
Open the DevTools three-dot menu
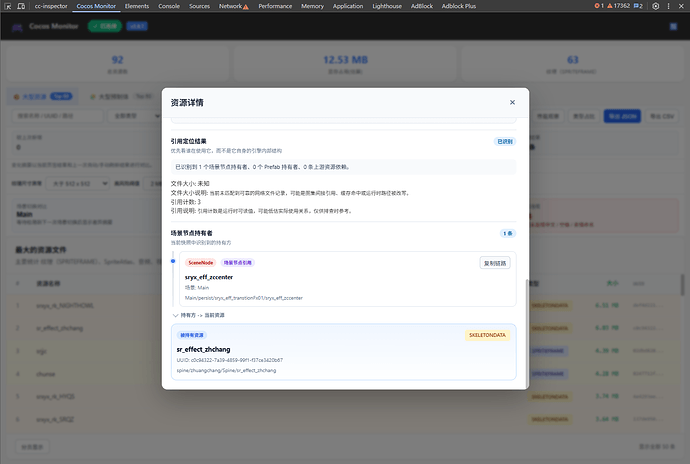tap(668, 6)
